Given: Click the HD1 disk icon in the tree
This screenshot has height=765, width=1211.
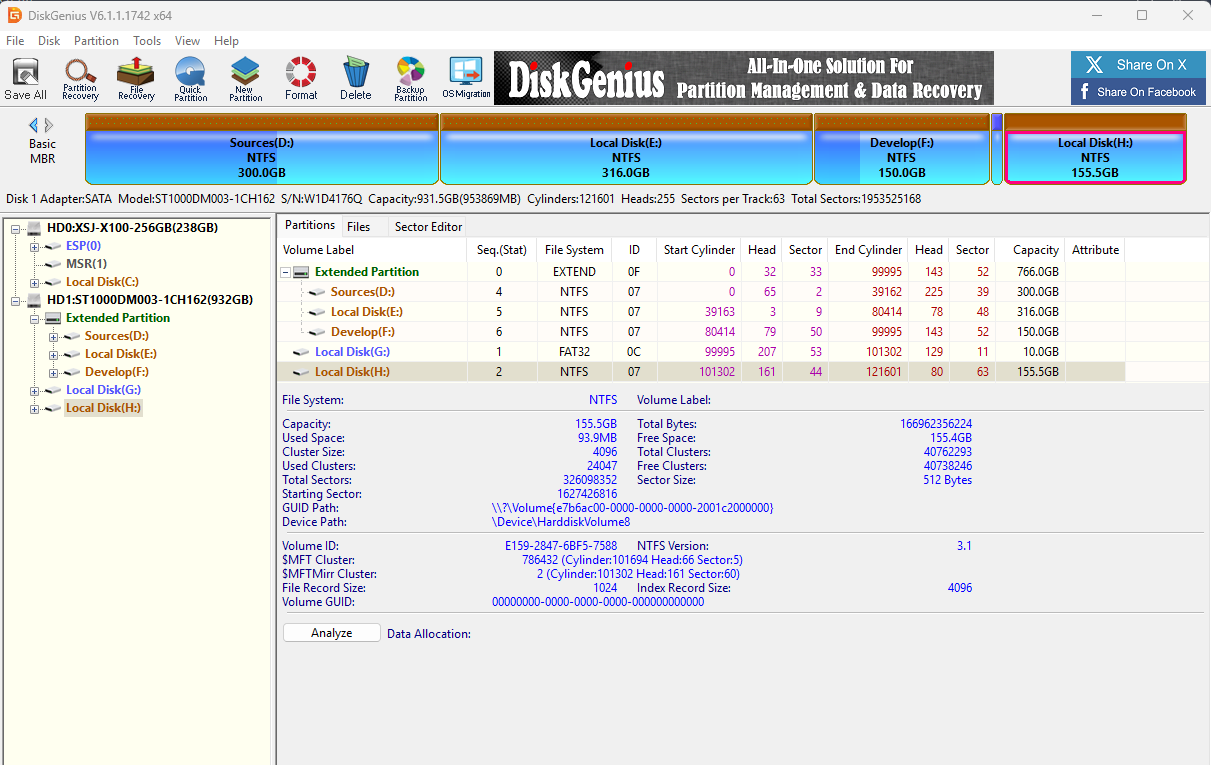Looking at the screenshot, I should coord(36,300).
